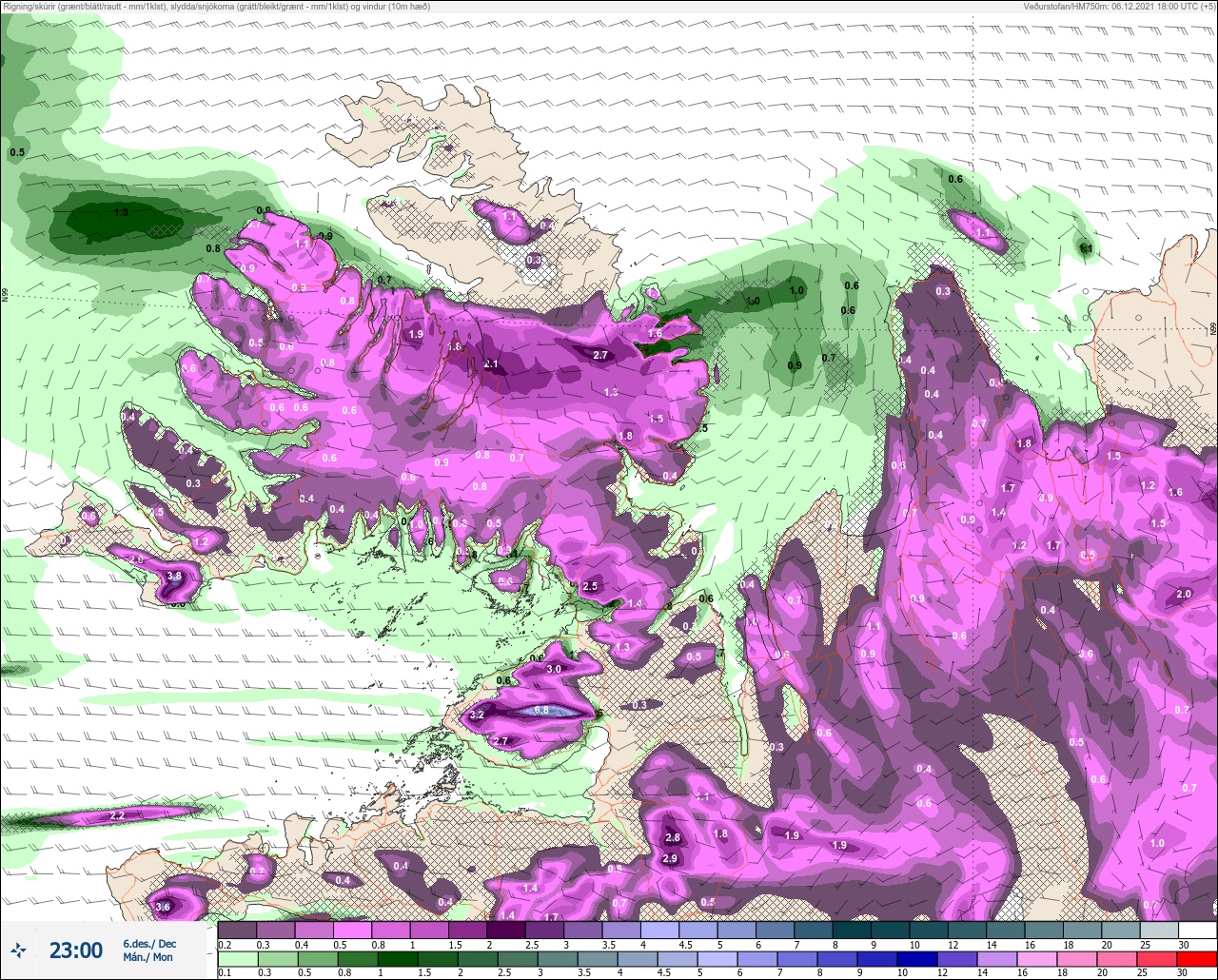Click lower legend pale green swatch starting at 0.1
This screenshot has height=980, width=1218.
coord(237,959)
